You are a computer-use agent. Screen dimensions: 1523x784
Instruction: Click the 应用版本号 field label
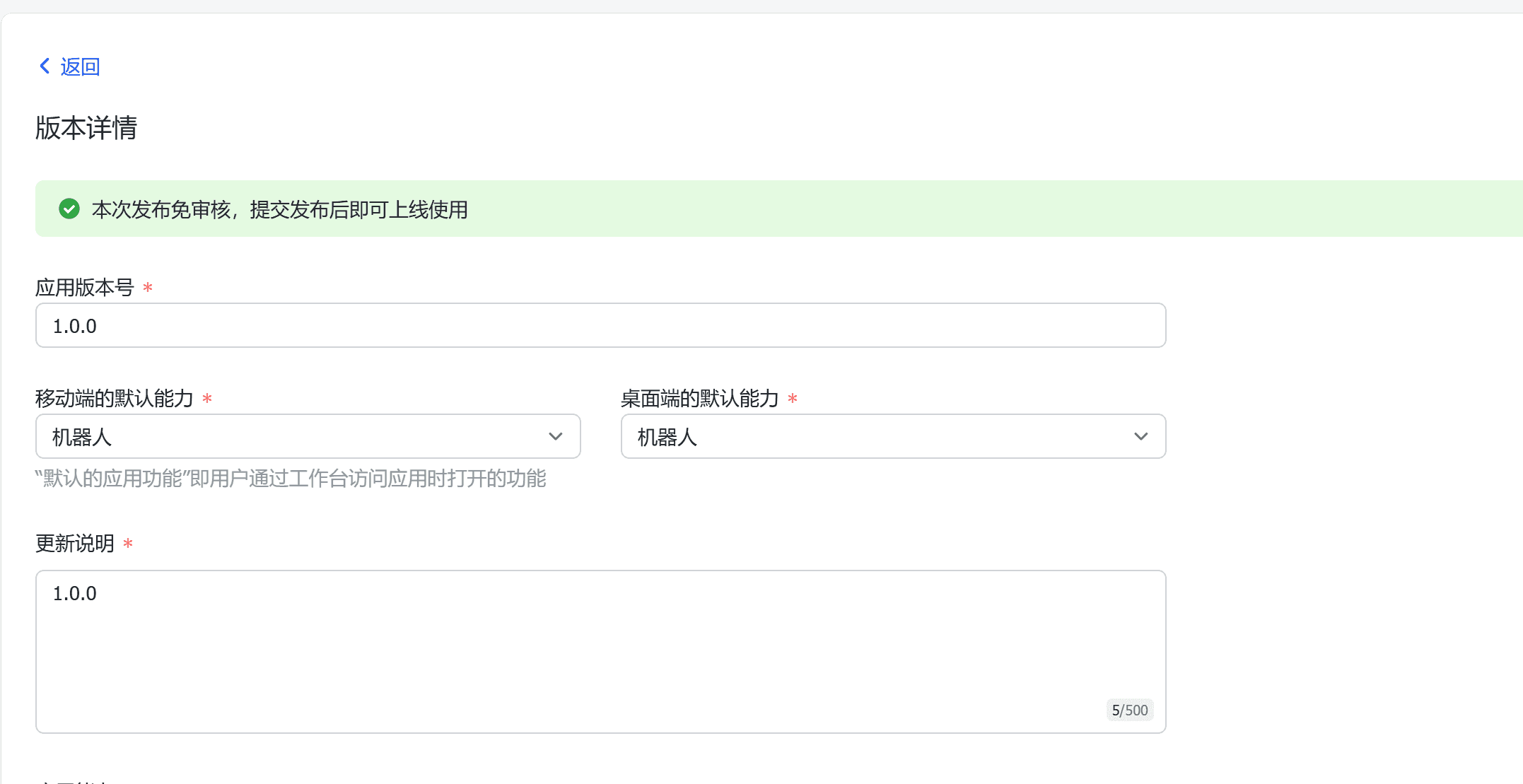[x=85, y=288]
